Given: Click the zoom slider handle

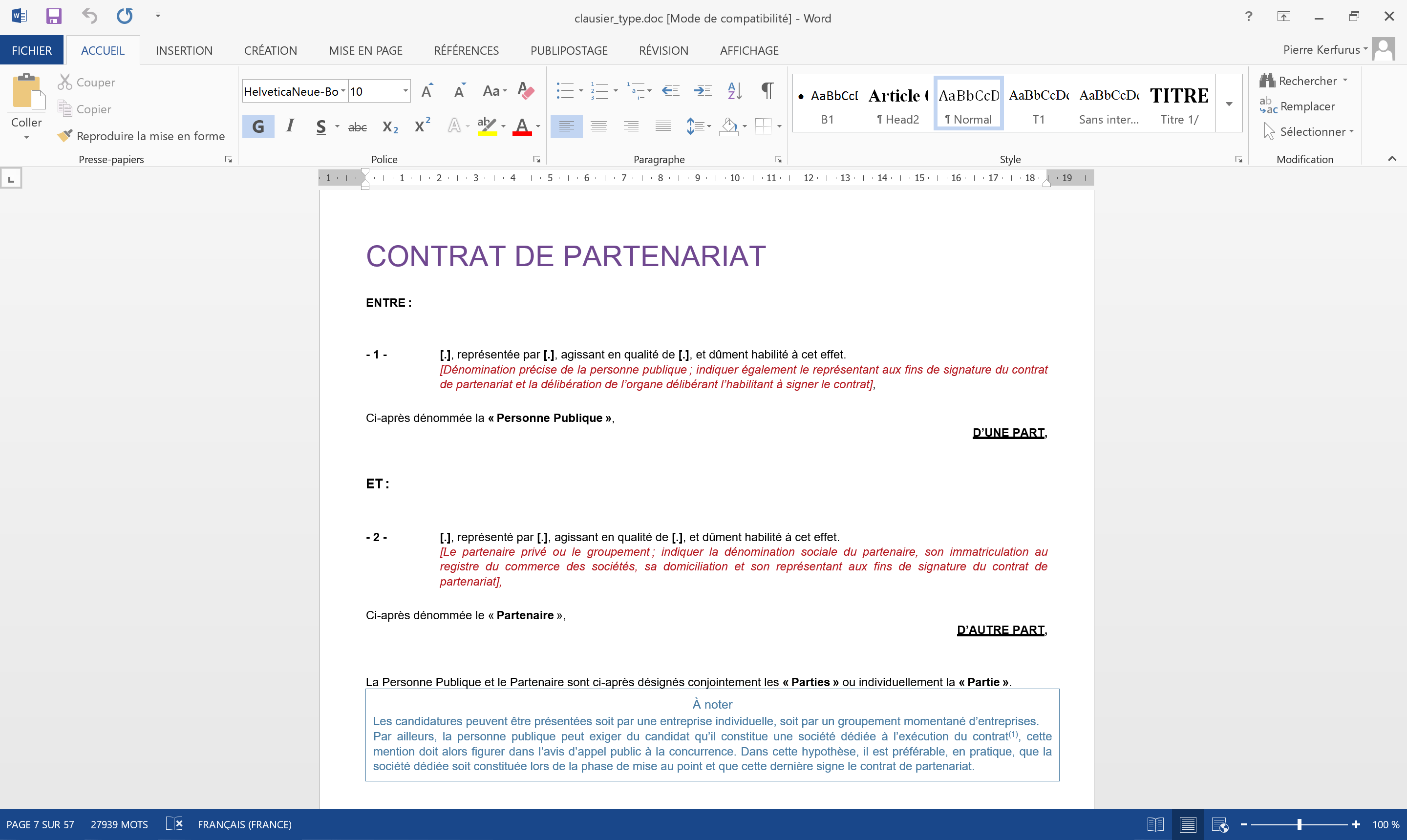Looking at the screenshot, I should pos(1299,824).
